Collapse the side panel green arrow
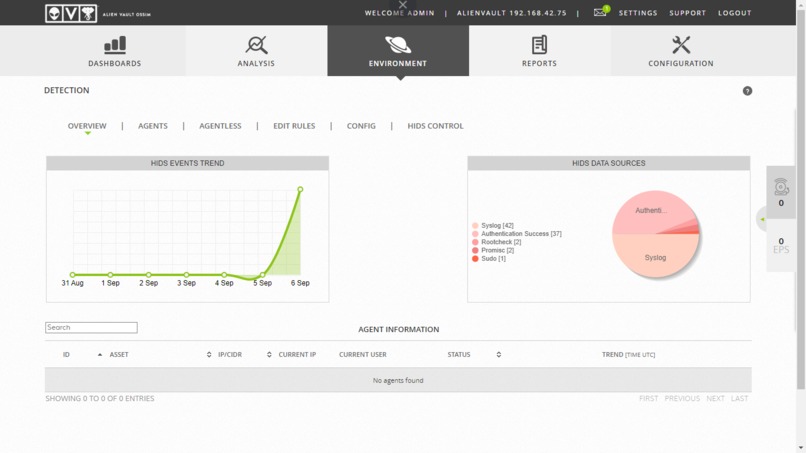806x453 pixels. coord(762,219)
